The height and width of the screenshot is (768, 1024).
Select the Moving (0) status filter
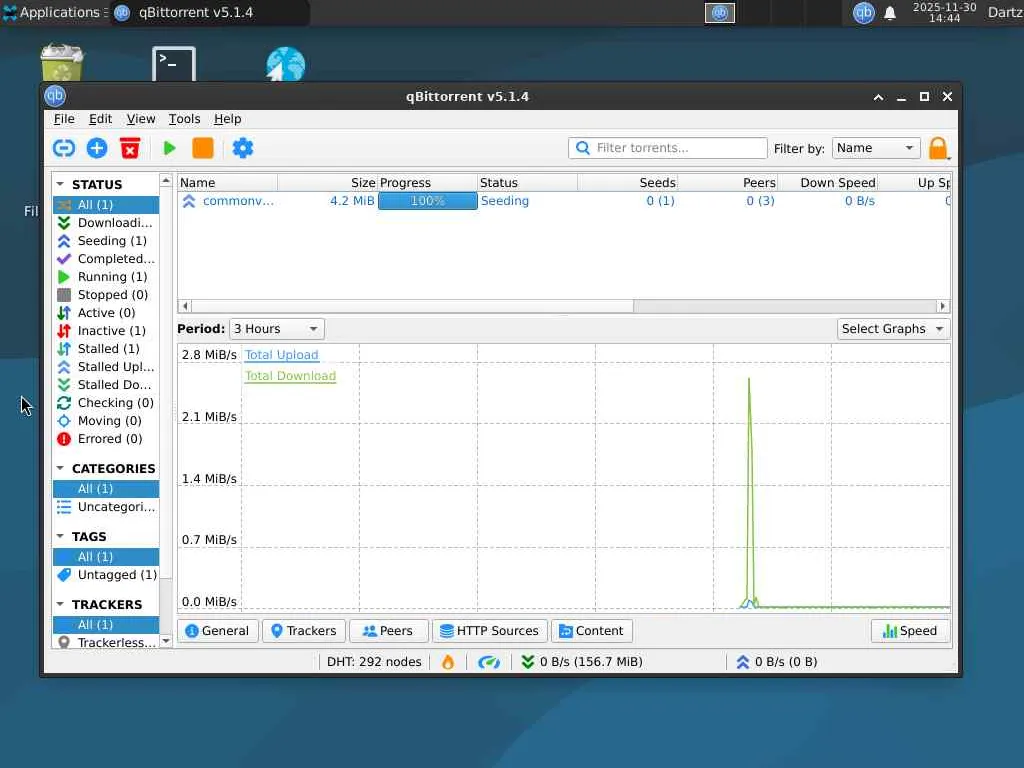click(106, 421)
